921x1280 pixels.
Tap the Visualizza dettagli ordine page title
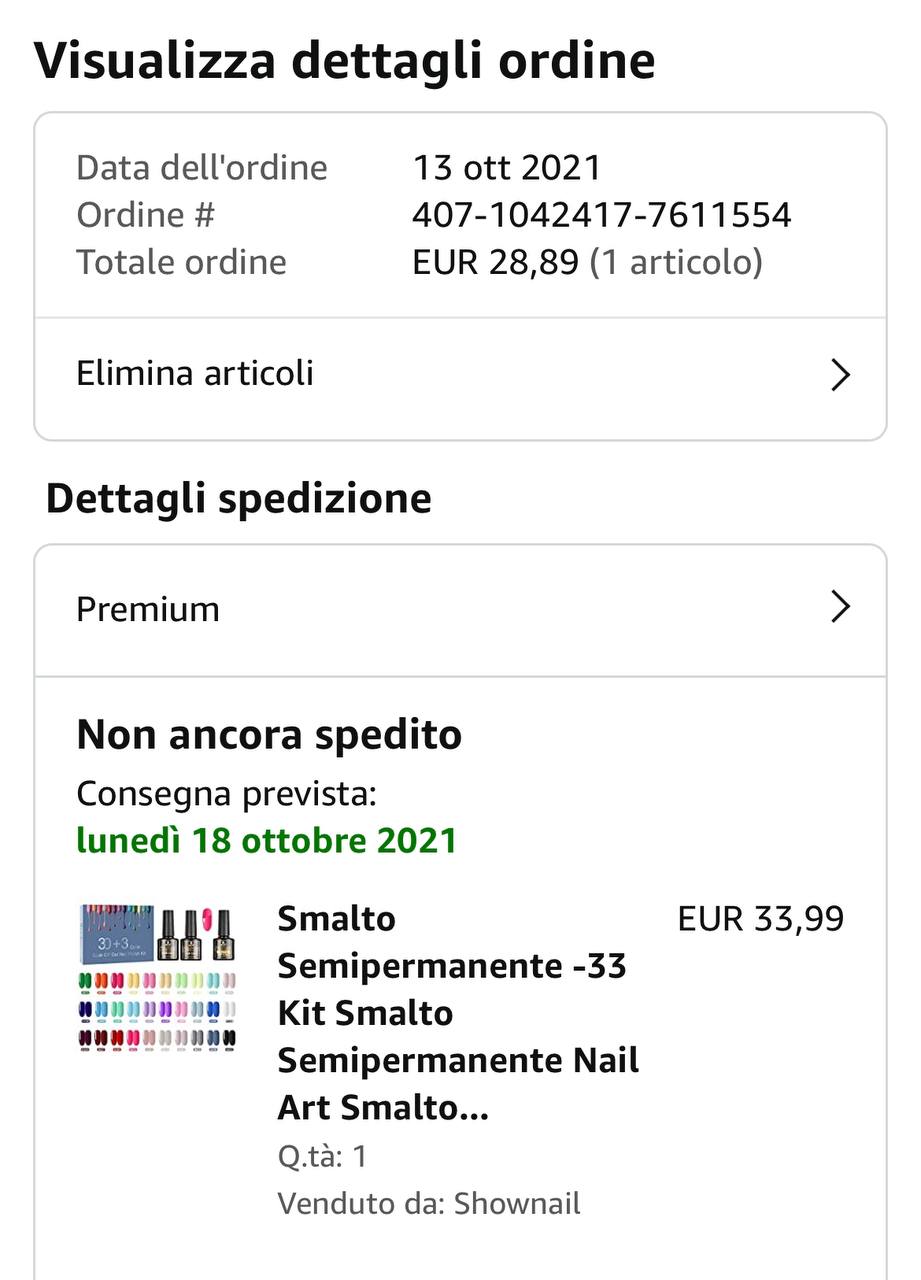coord(345,60)
